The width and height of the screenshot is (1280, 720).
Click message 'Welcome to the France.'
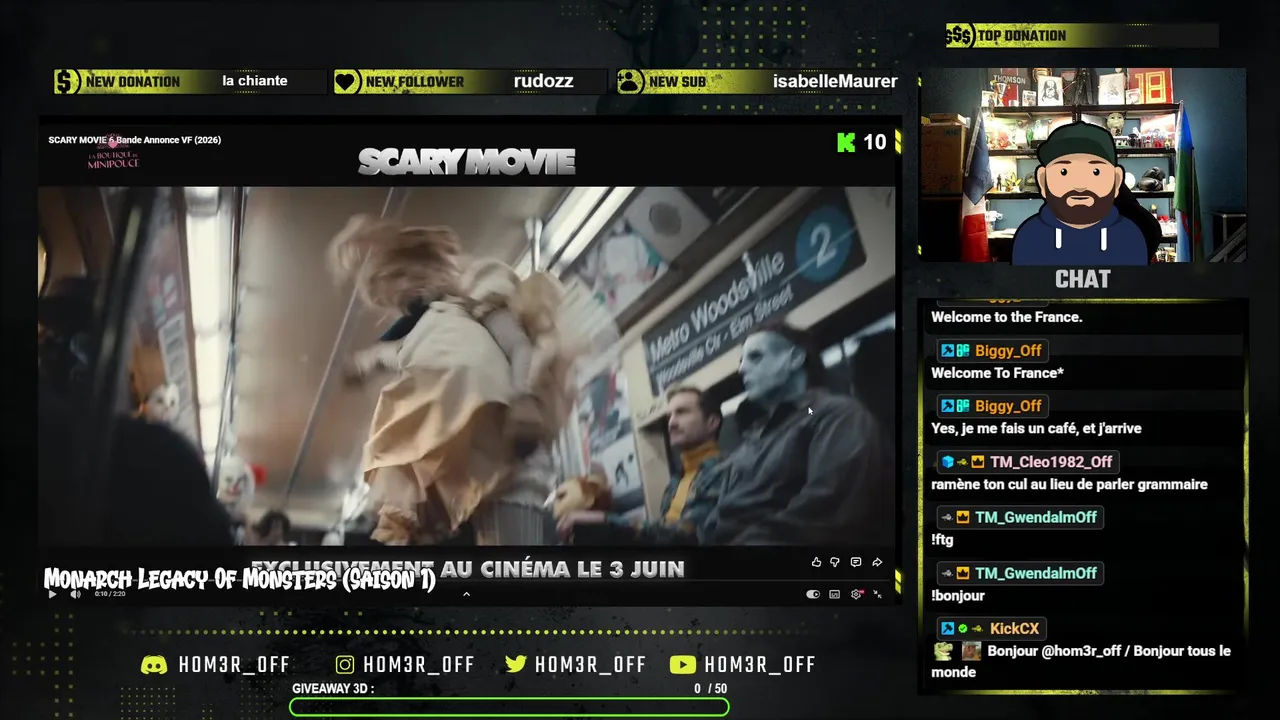point(1007,317)
